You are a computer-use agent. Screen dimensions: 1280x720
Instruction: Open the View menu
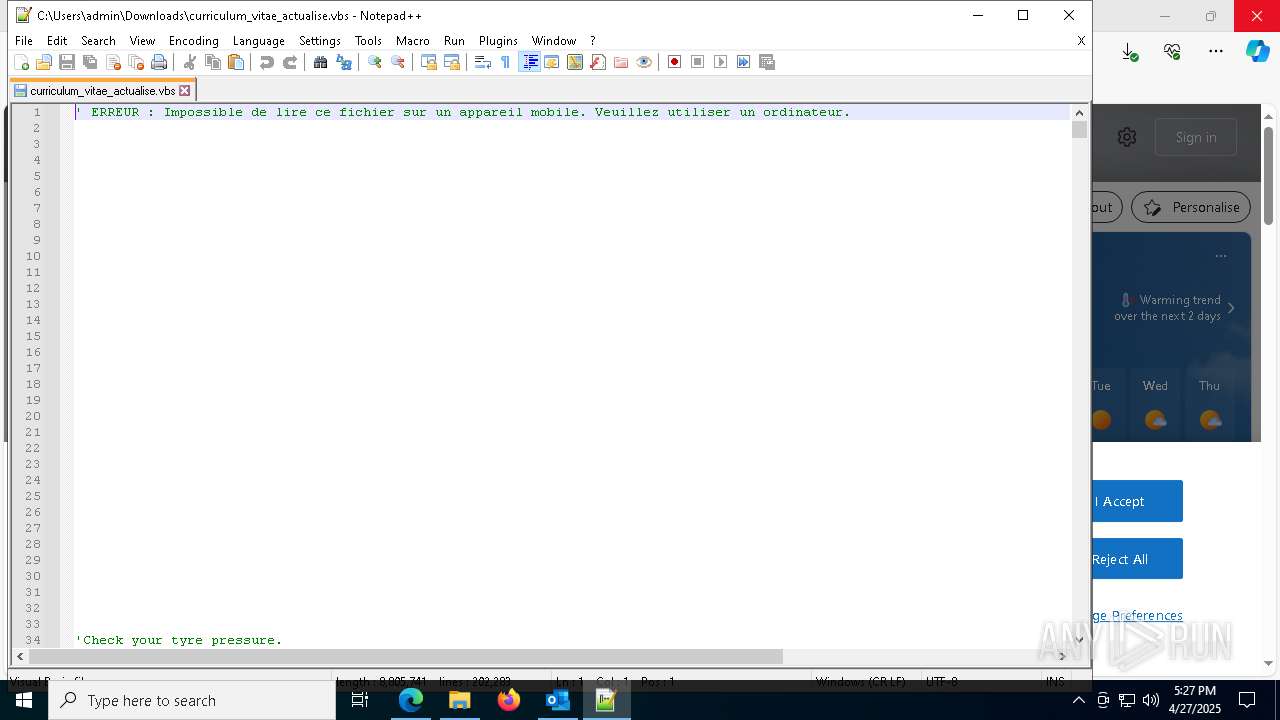tap(142, 41)
